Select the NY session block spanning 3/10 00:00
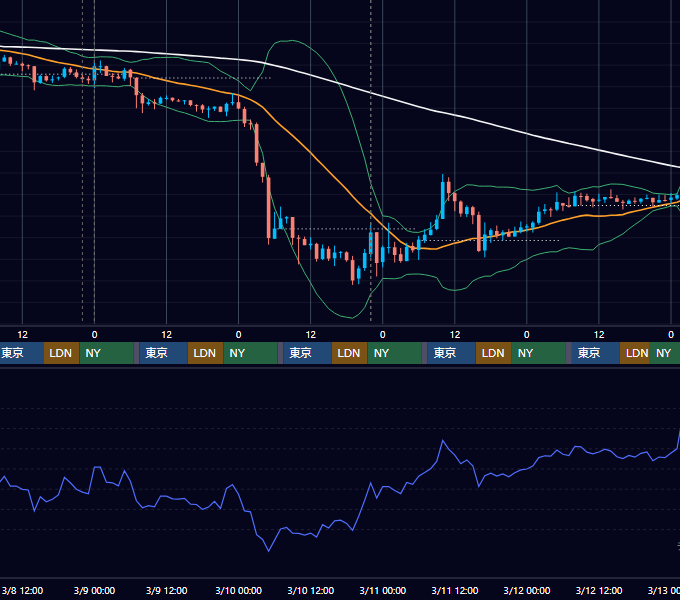The image size is (680, 600). pyautogui.click(x=250, y=353)
